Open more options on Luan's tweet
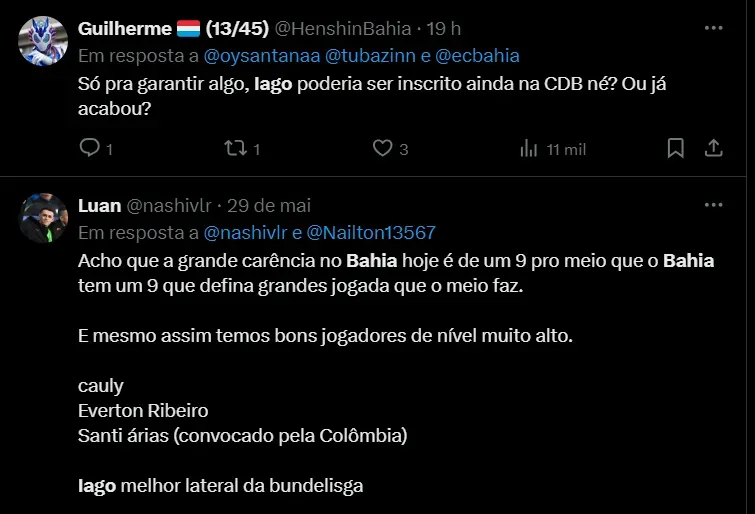The image size is (755, 514). (x=713, y=205)
